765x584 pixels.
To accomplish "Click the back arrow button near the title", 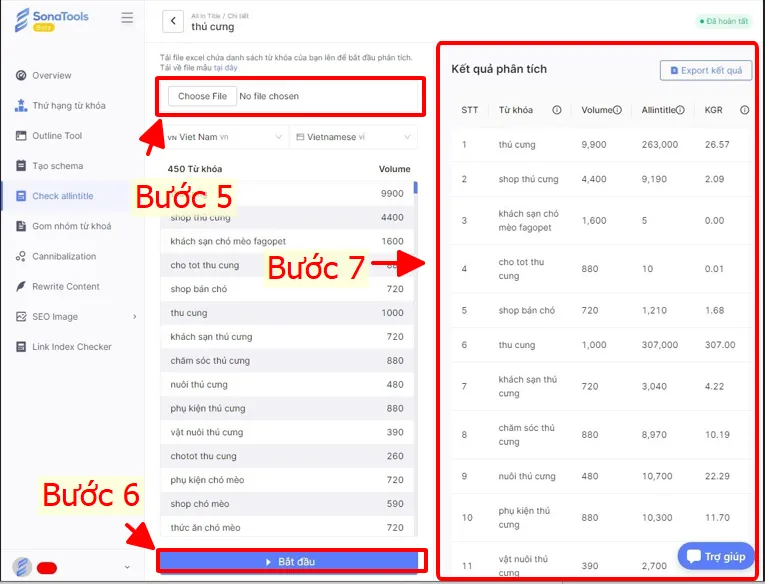I will pos(172,21).
